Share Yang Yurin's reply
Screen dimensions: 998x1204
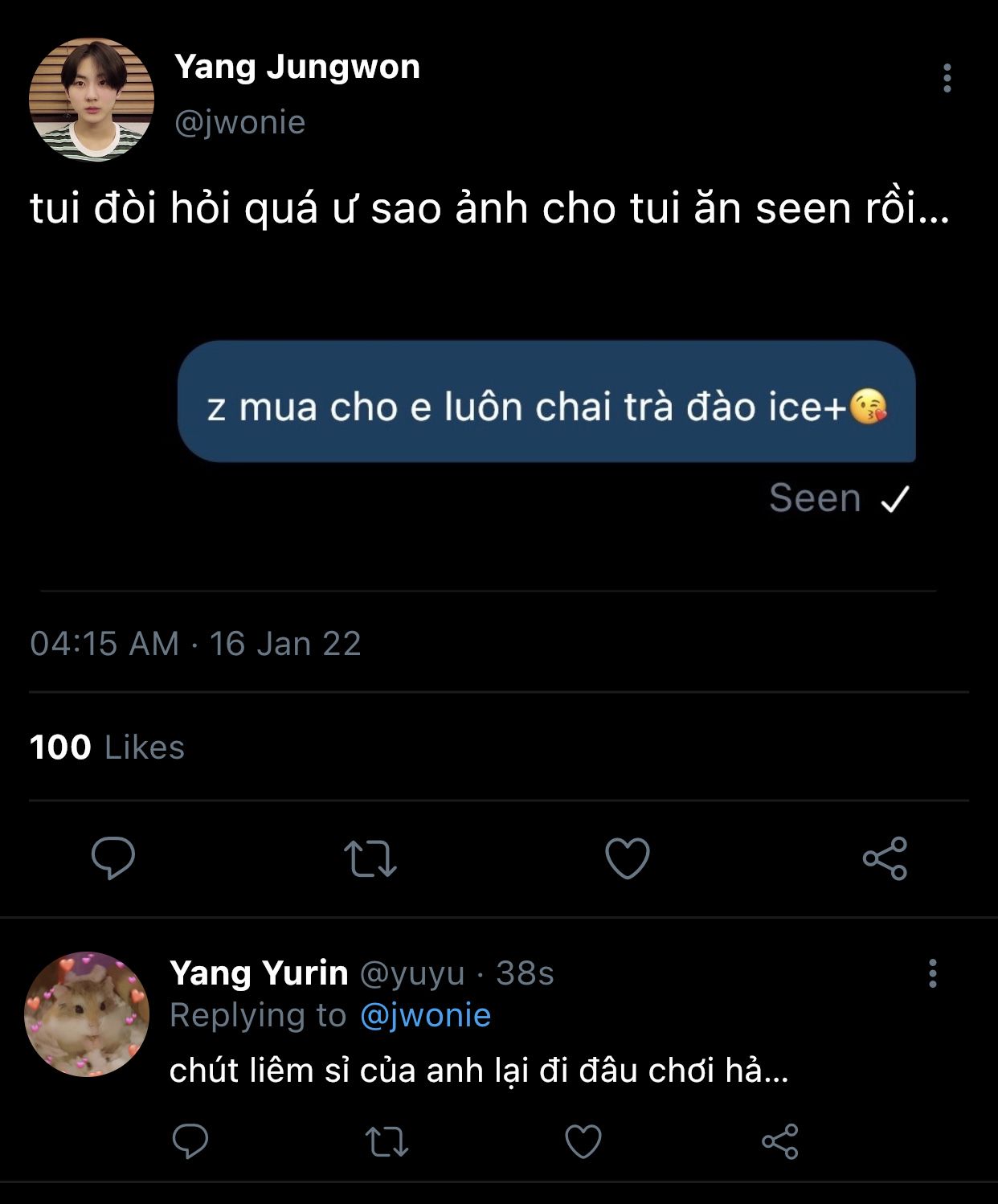pos(779,1141)
